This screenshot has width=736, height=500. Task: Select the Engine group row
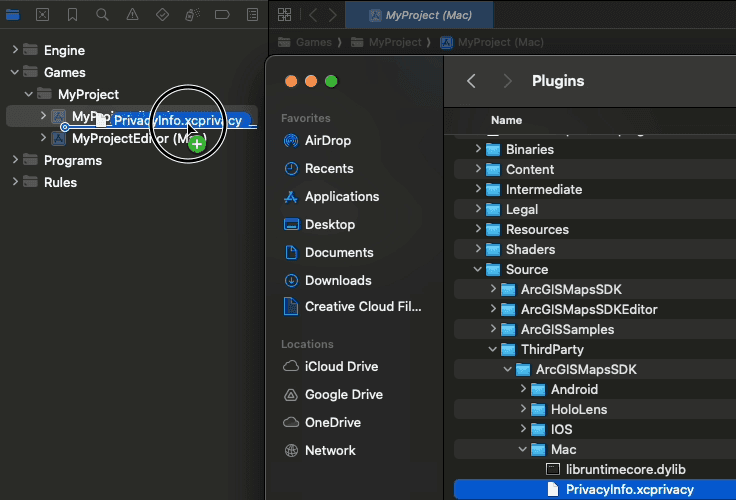click(x=131, y=50)
